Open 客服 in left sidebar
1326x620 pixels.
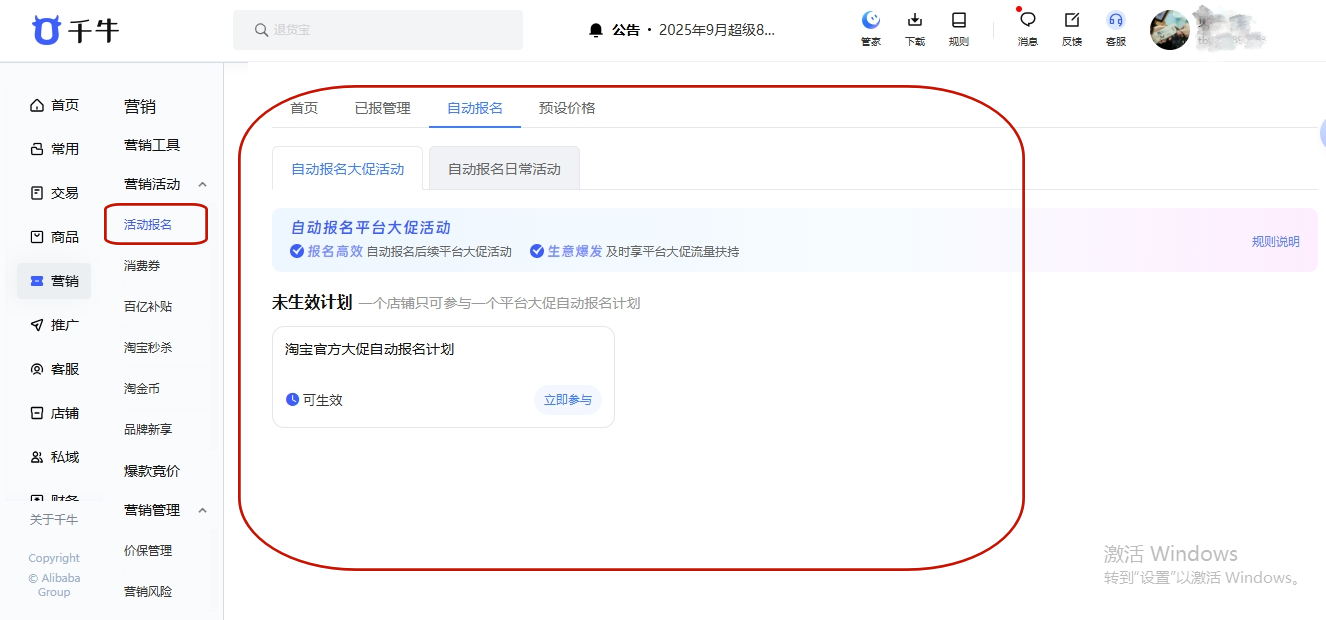coord(54,369)
